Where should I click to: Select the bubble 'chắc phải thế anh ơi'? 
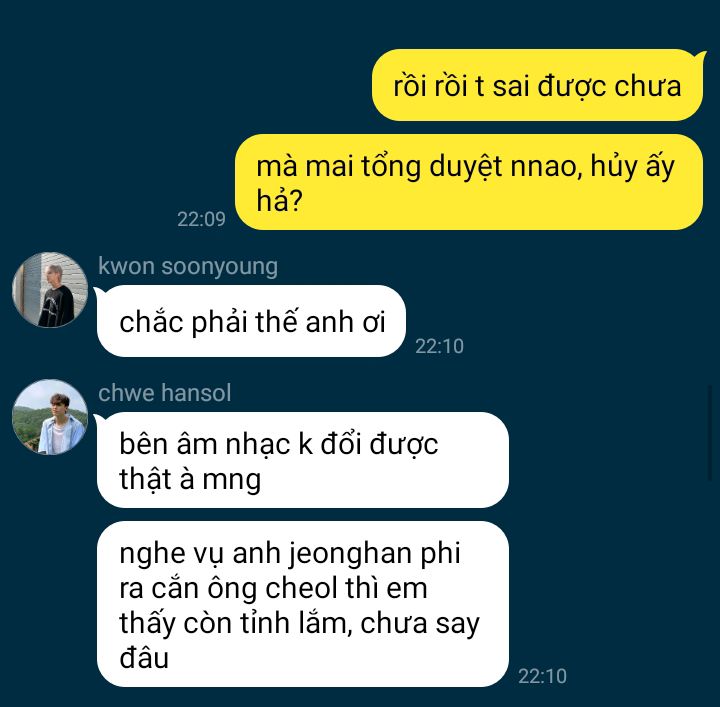point(251,321)
